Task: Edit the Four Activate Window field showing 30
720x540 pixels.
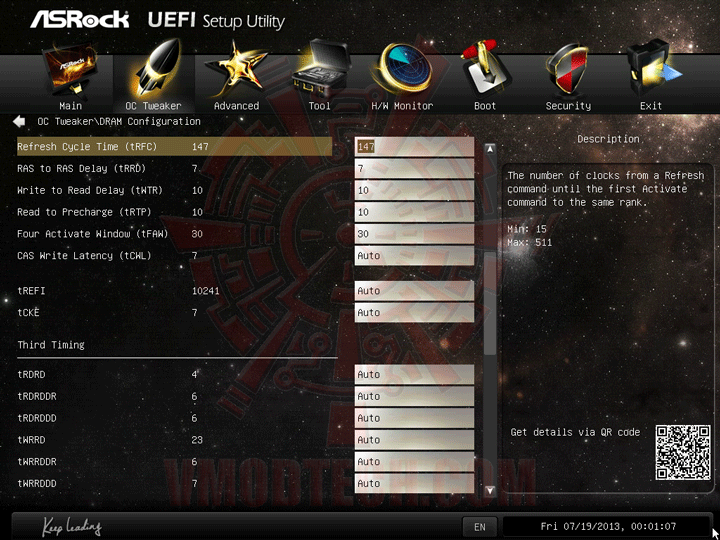Action: pyautogui.click(x=414, y=234)
